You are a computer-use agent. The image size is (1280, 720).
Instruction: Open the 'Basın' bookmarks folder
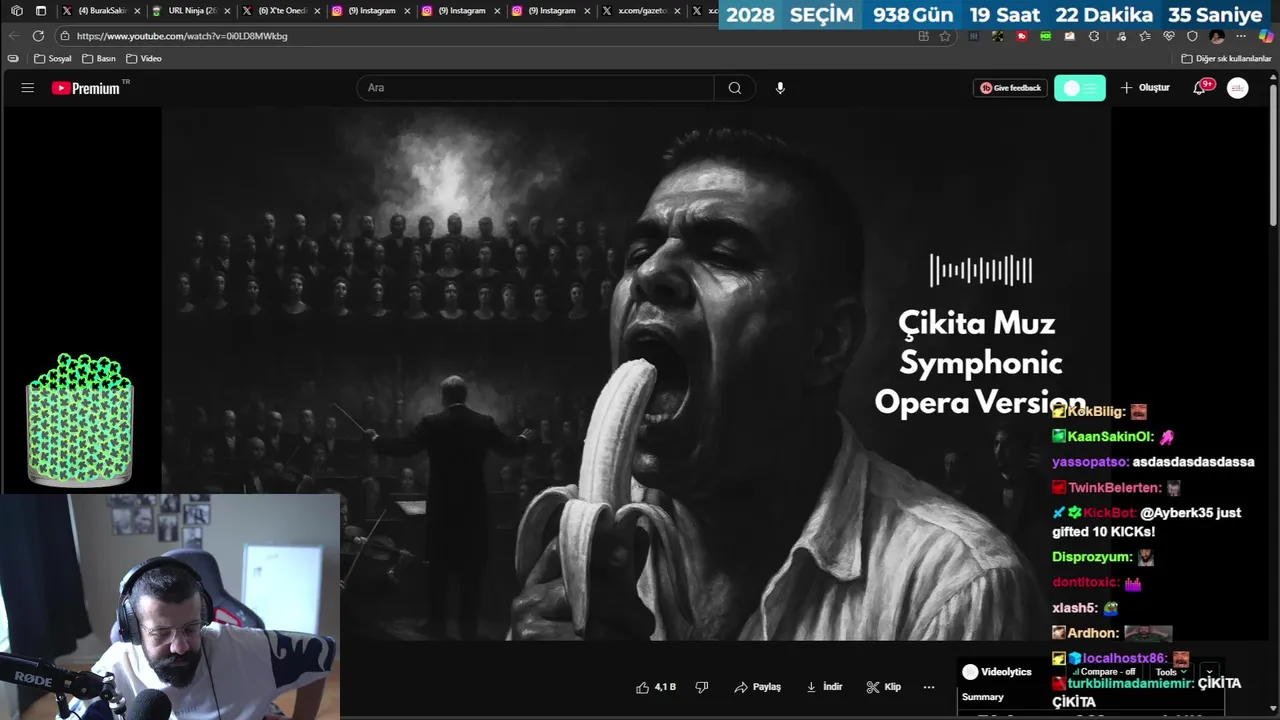coord(99,59)
